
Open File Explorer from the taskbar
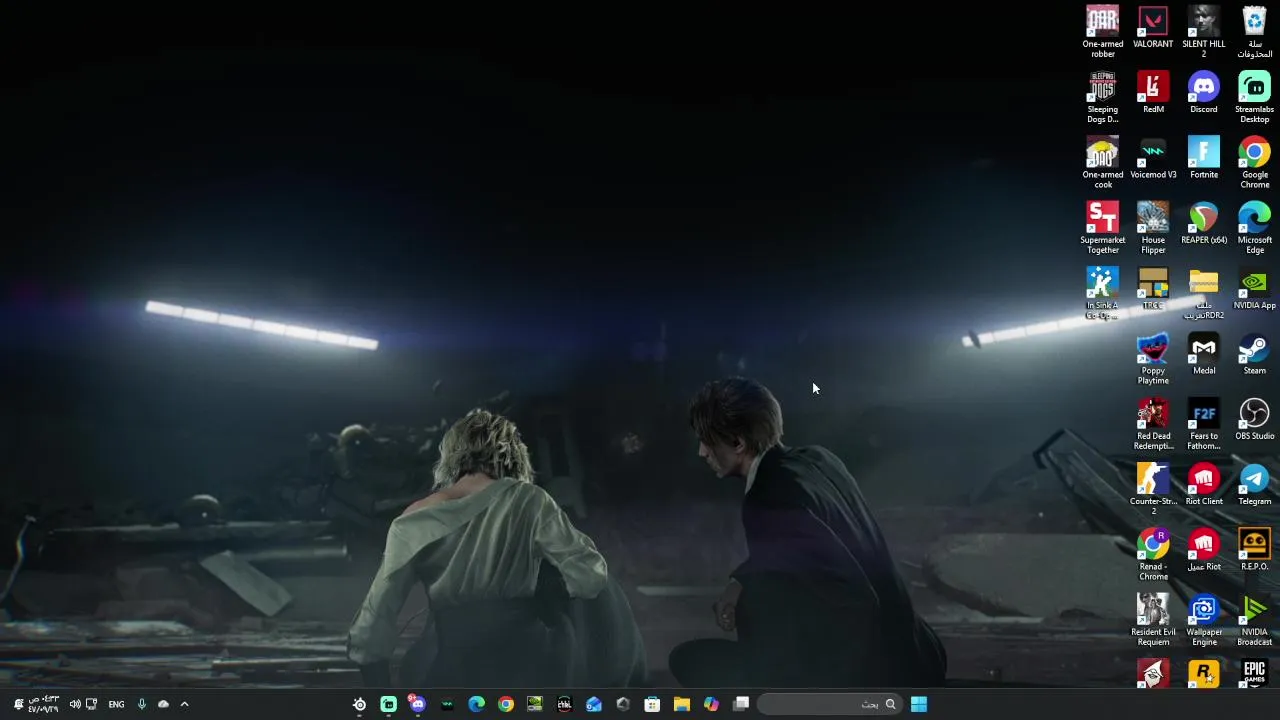(681, 704)
